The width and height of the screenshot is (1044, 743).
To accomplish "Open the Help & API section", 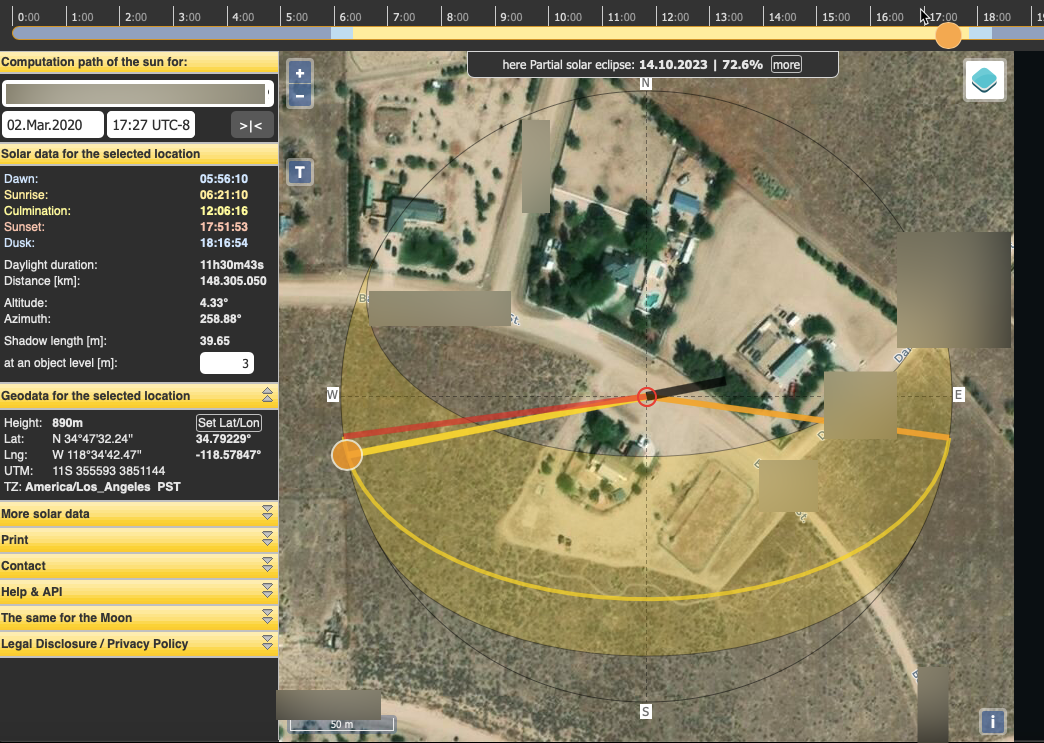I will click(139, 591).
